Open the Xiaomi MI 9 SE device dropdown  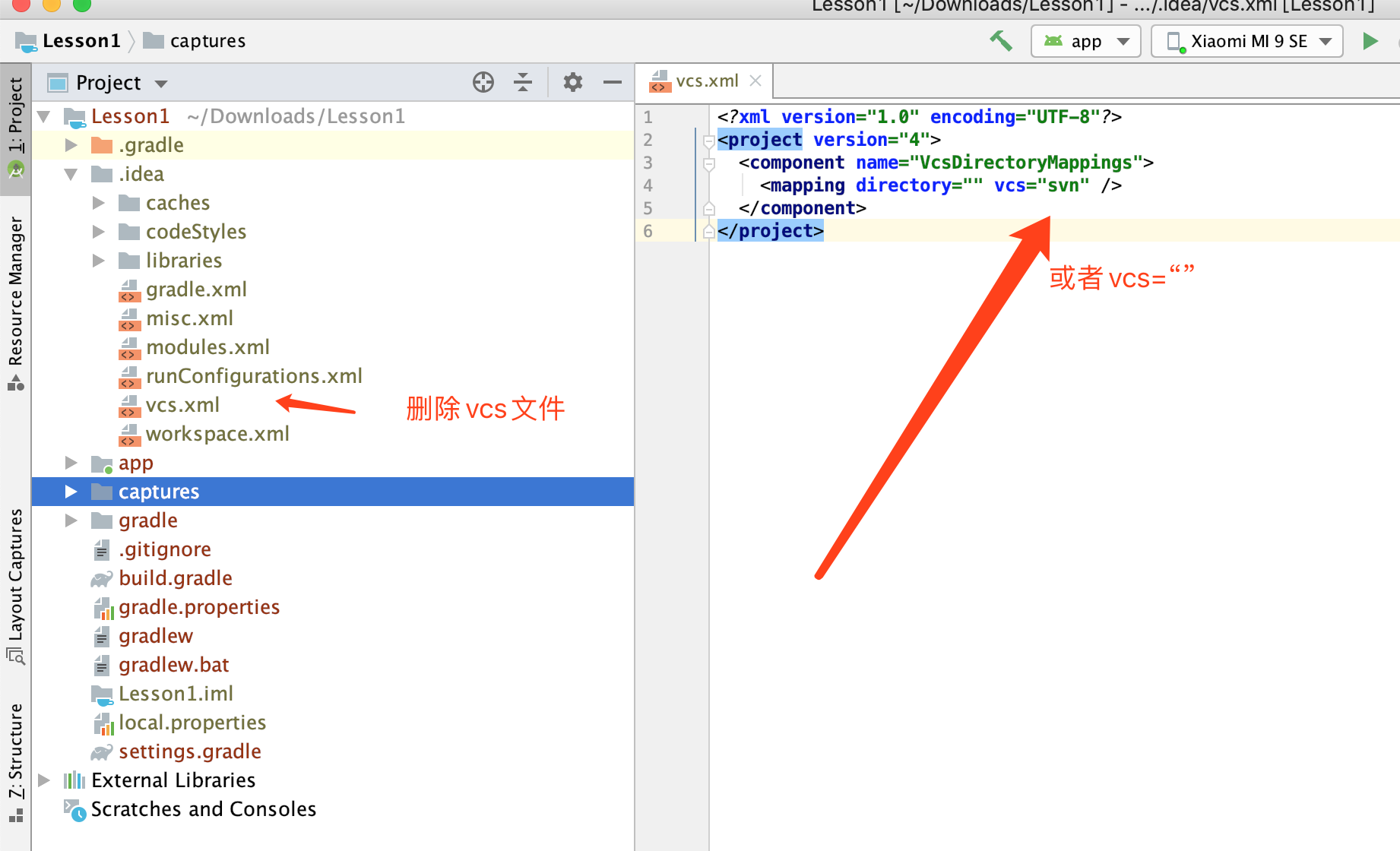point(1246,40)
